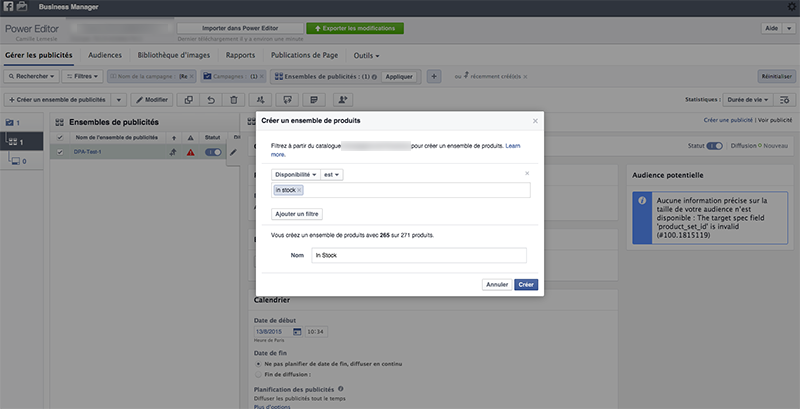Open the Plus d'options link
800x409 pixels.
pos(272,406)
